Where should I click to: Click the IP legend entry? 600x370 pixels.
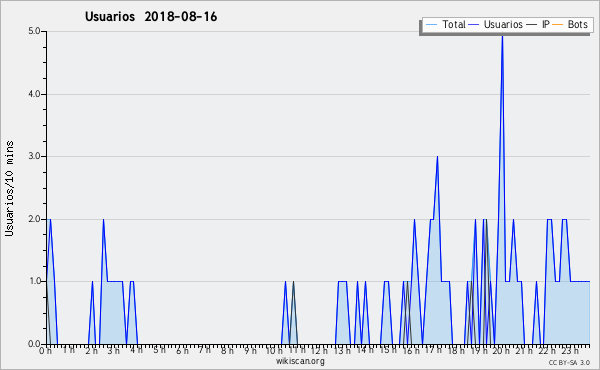click(x=538, y=24)
